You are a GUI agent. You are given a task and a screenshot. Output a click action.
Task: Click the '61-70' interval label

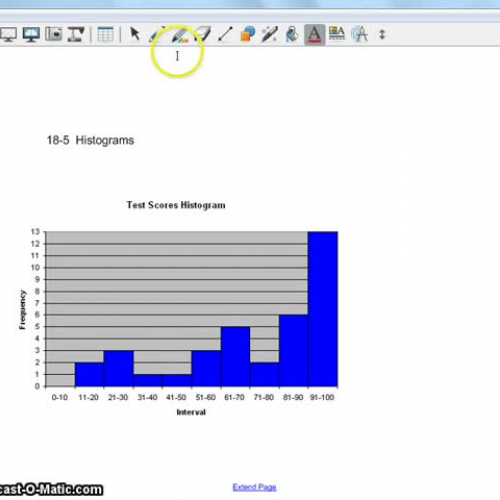(234, 397)
